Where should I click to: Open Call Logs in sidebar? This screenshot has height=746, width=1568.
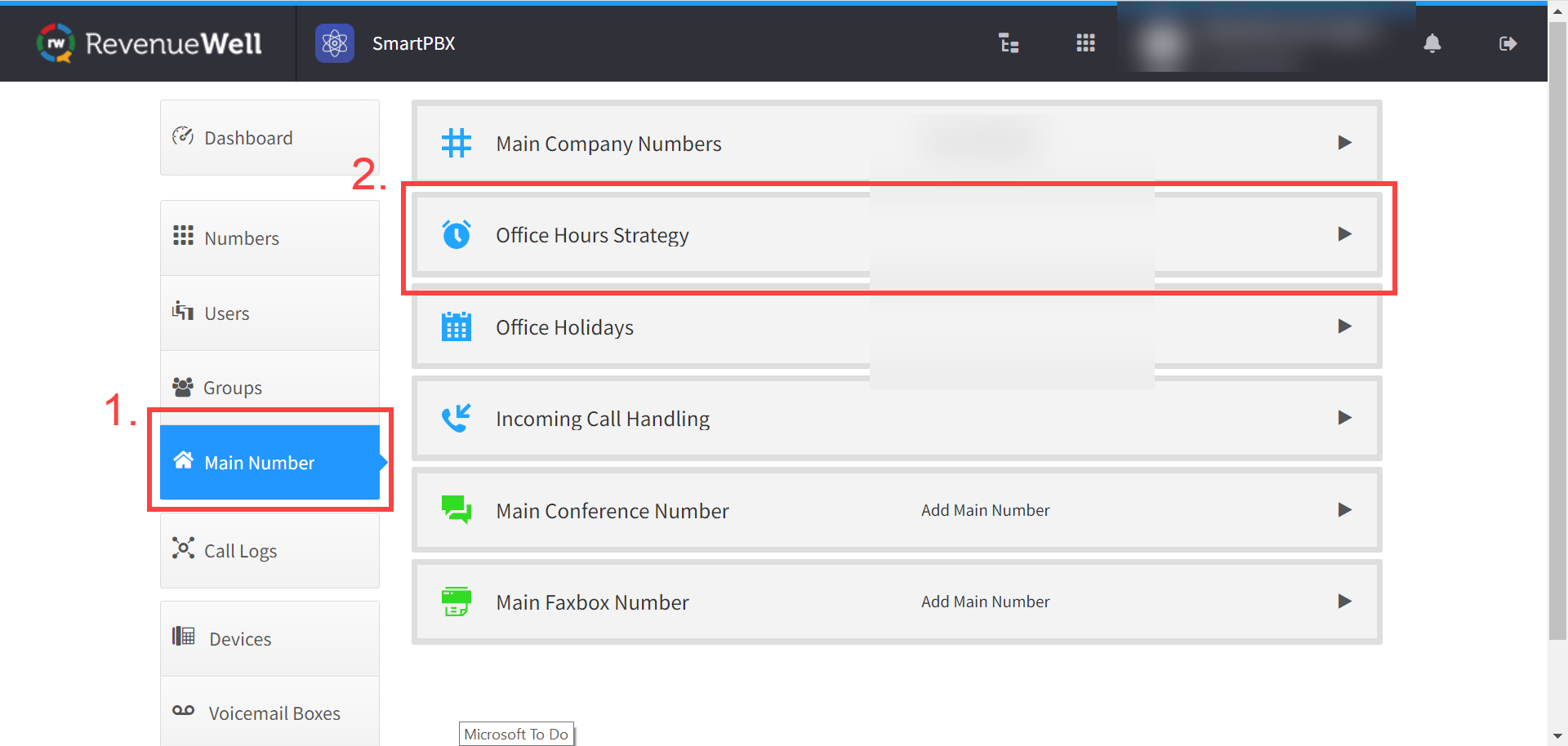tap(269, 550)
